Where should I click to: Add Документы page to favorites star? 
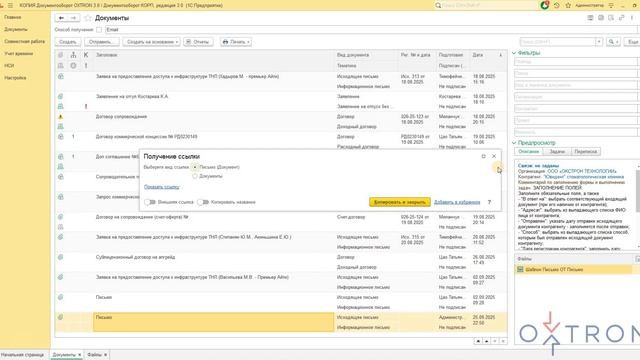88,18
